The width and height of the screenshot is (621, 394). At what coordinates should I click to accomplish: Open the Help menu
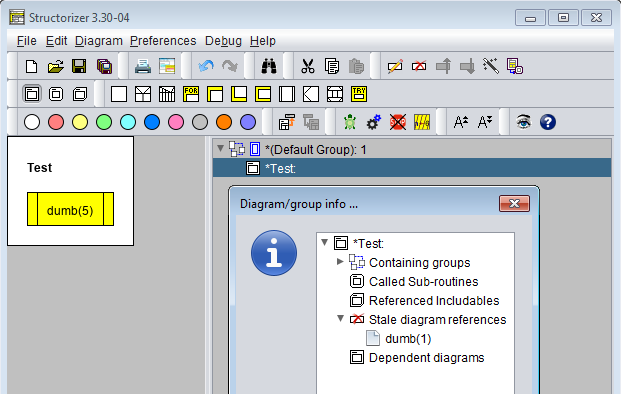coord(263,41)
